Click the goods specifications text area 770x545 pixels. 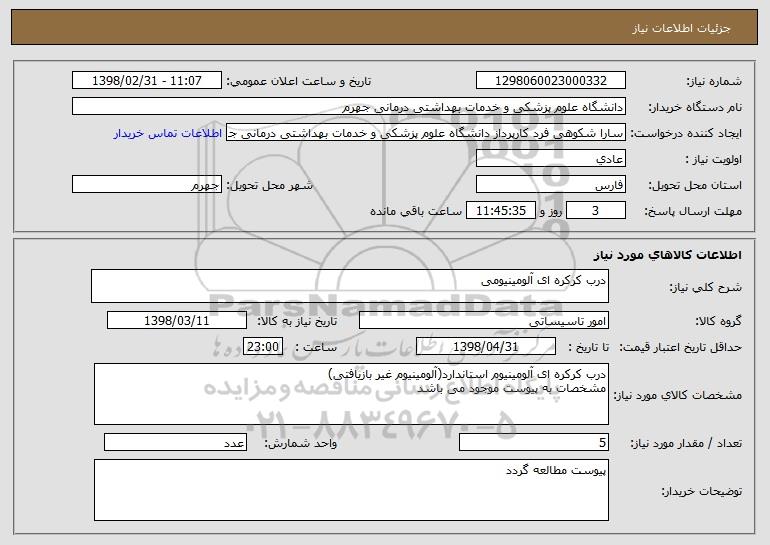[x=351, y=394]
